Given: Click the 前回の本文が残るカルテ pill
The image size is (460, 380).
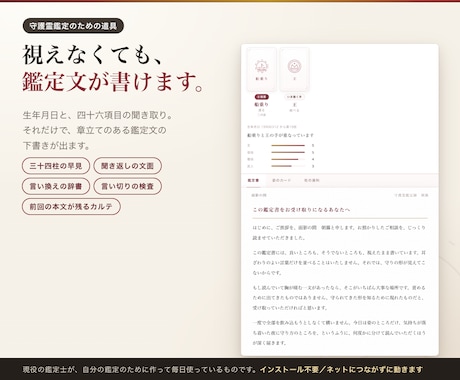Looking at the screenshot, I should click(x=71, y=206).
